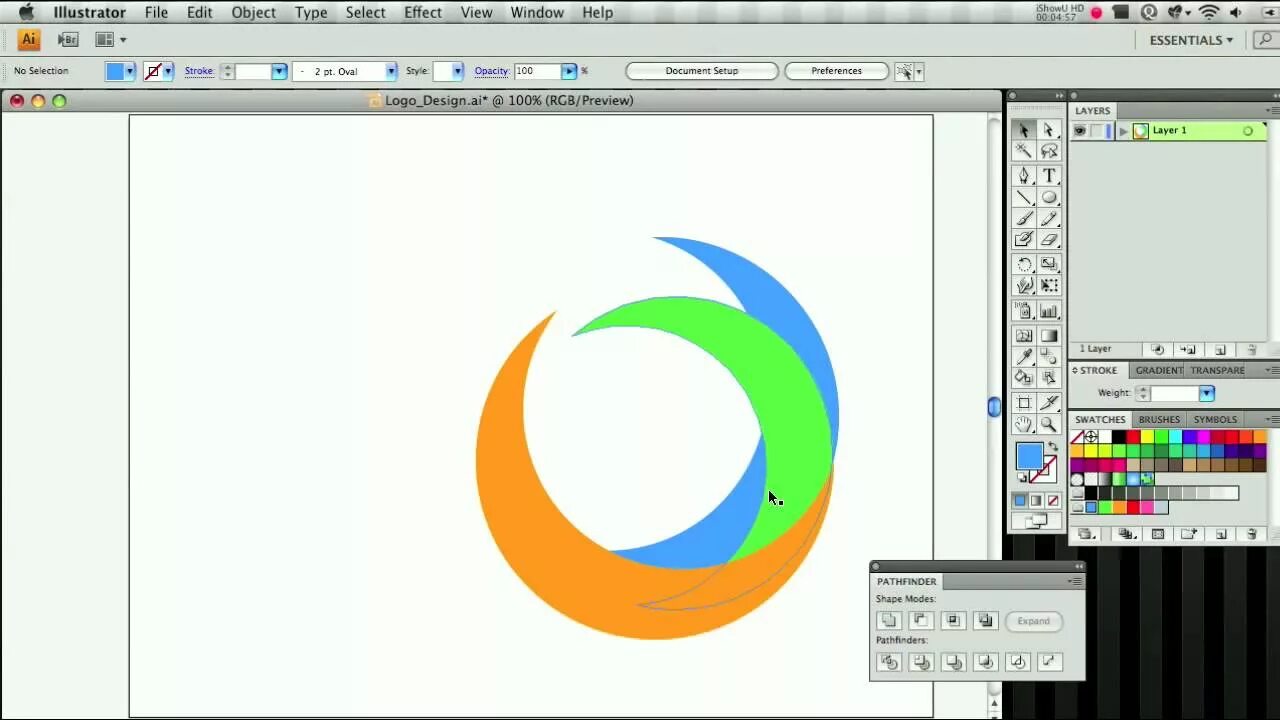Switch to the GRADIENT tab
Viewport: 1280px width, 720px height.
click(1159, 370)
